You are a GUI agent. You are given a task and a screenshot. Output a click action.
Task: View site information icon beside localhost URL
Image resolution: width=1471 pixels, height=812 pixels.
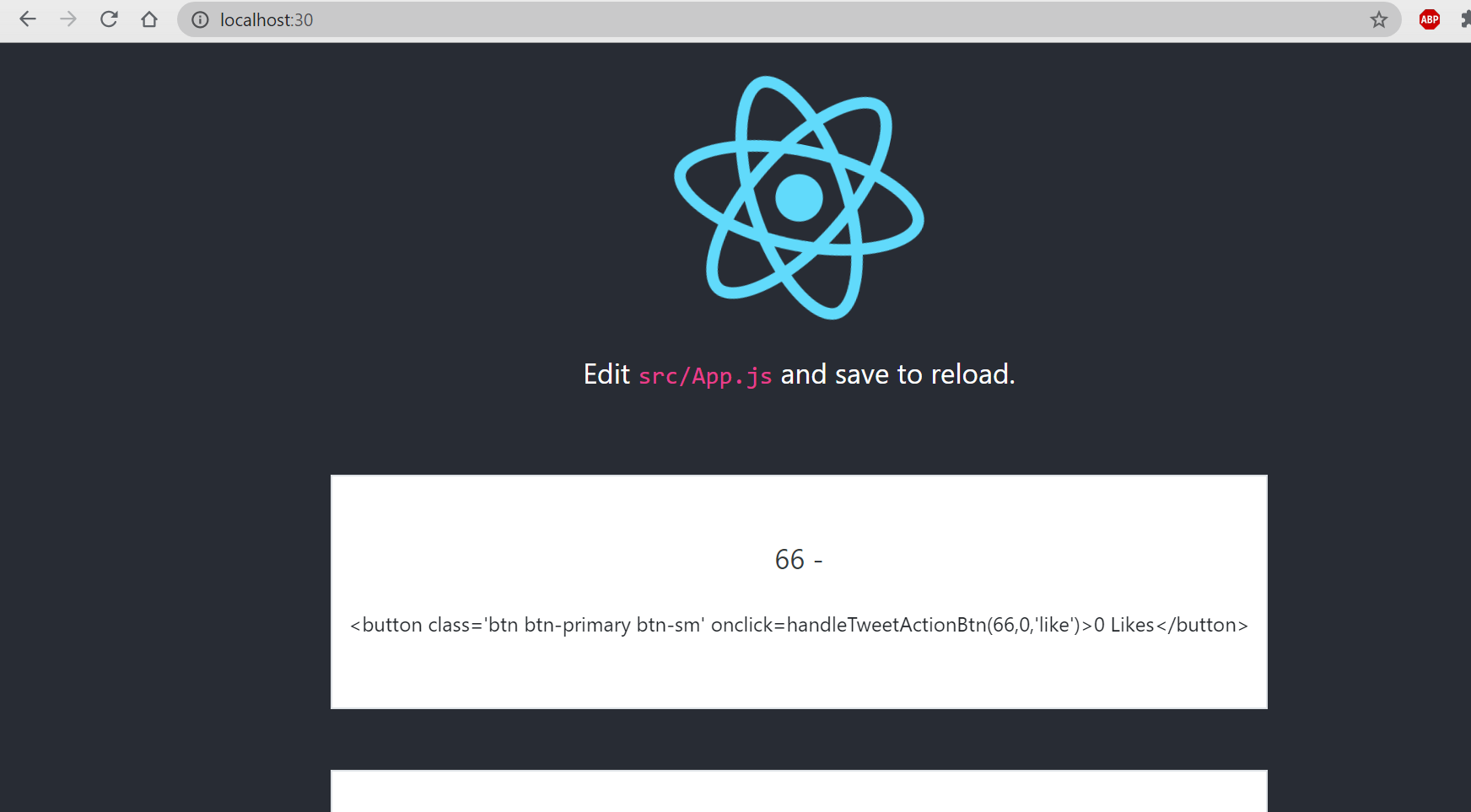(200, 19)
